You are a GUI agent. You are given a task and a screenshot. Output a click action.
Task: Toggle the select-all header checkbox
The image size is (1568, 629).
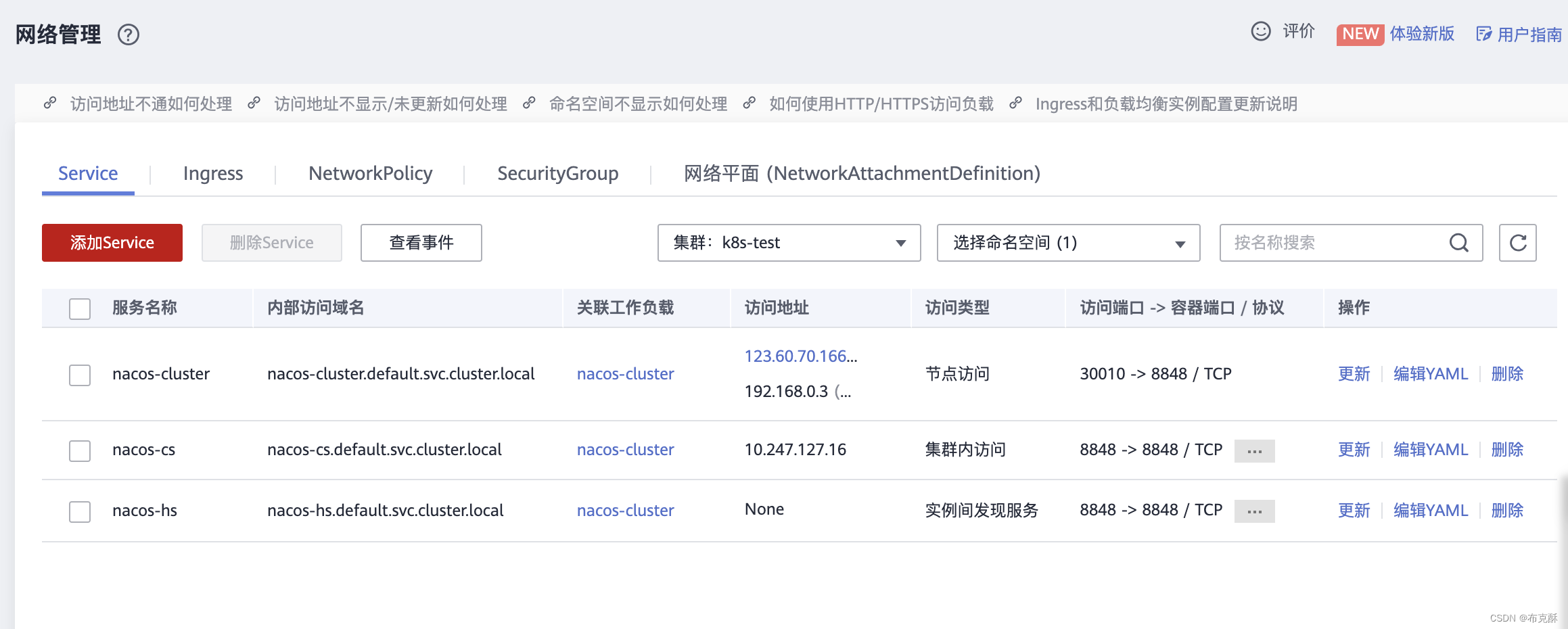click(x=80, y=308)
